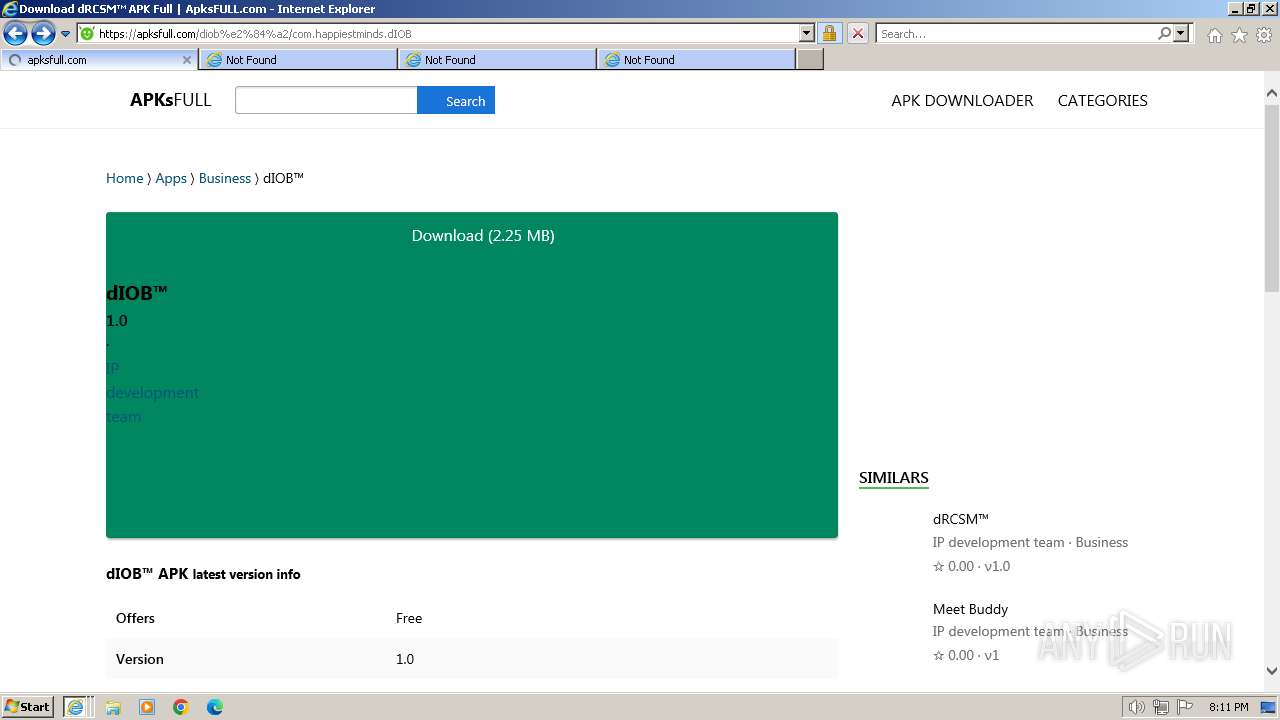Go to Apps breadcrumb link
The width and height of the screenshot is (1280, 720).
point(171,178)
